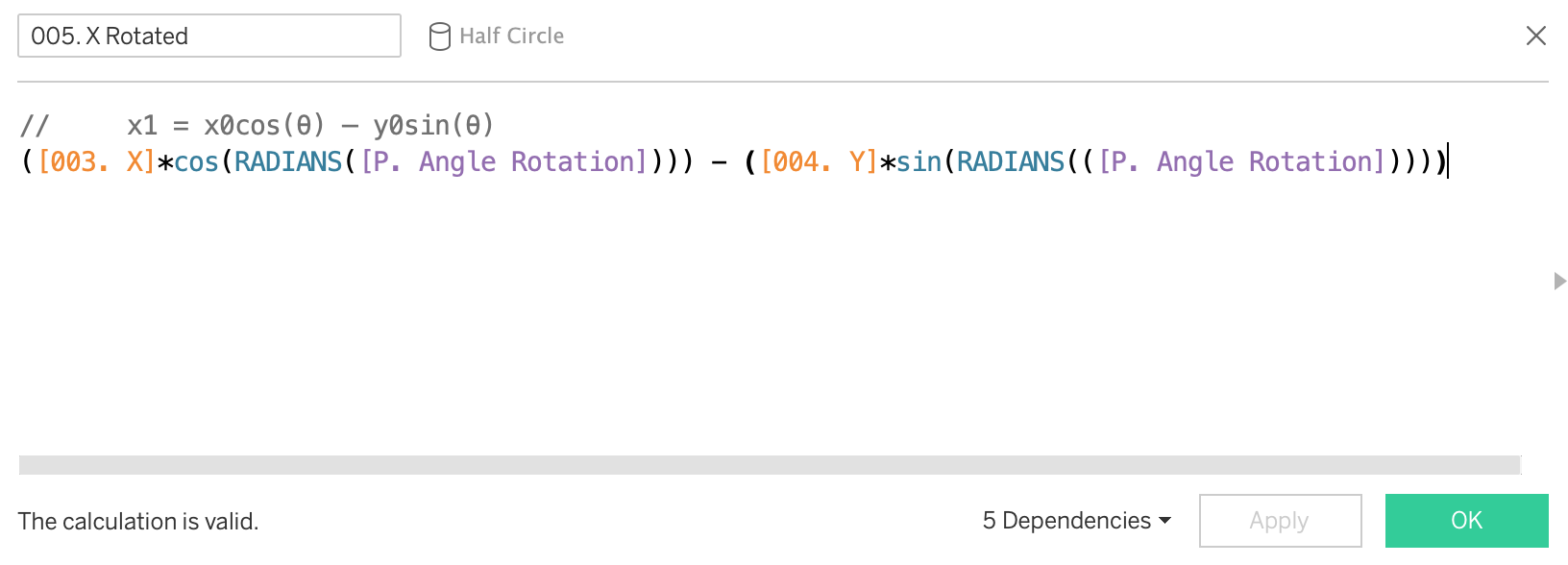Image resolution: width=1568 pixels, height=565 pixels.
Task: Close the calculation editor dialog
Action: [x=1535, y=37]
